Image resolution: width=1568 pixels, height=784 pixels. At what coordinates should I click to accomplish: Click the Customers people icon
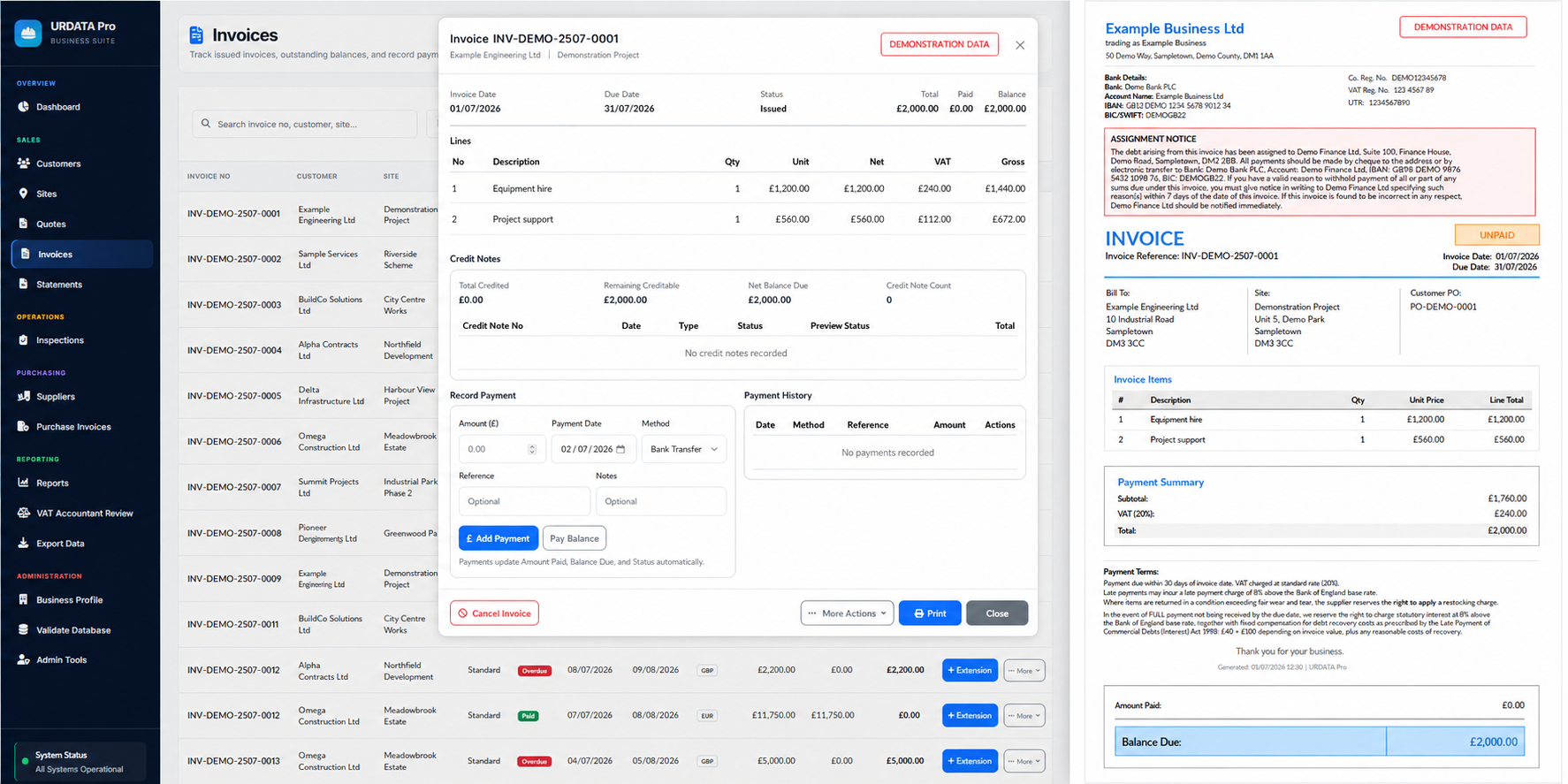(x=23, y=164)
